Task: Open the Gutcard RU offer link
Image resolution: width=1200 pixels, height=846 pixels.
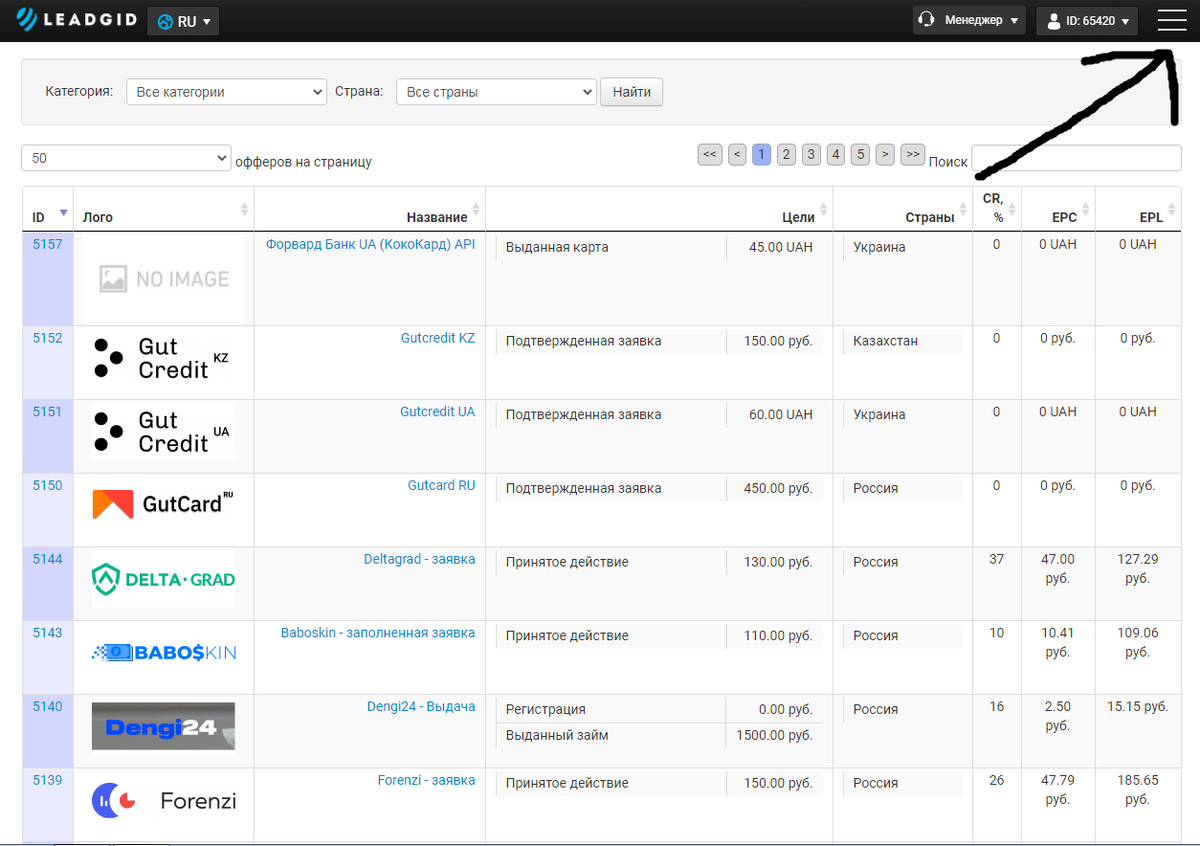Action: click(441, 485)
